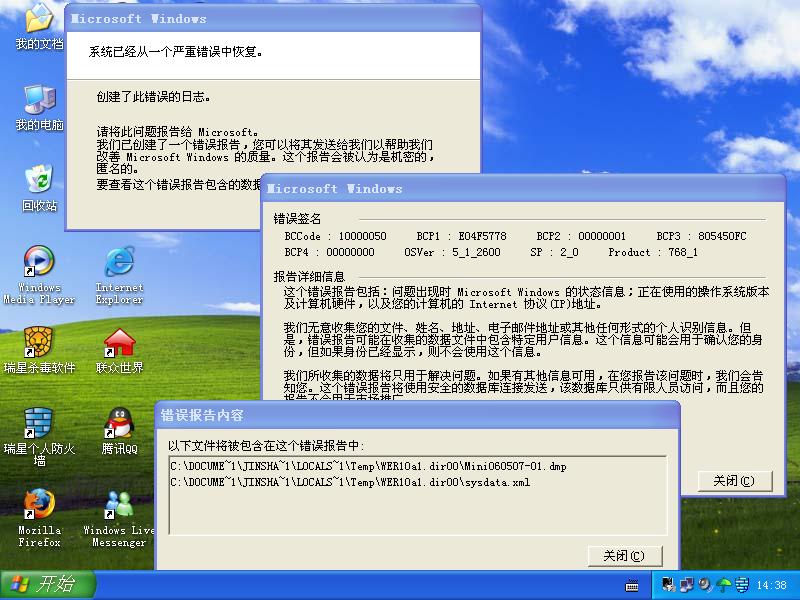The image size is (800, 600).
Task: Click the network connection tray icon
Action: click(x=687, y=585)
